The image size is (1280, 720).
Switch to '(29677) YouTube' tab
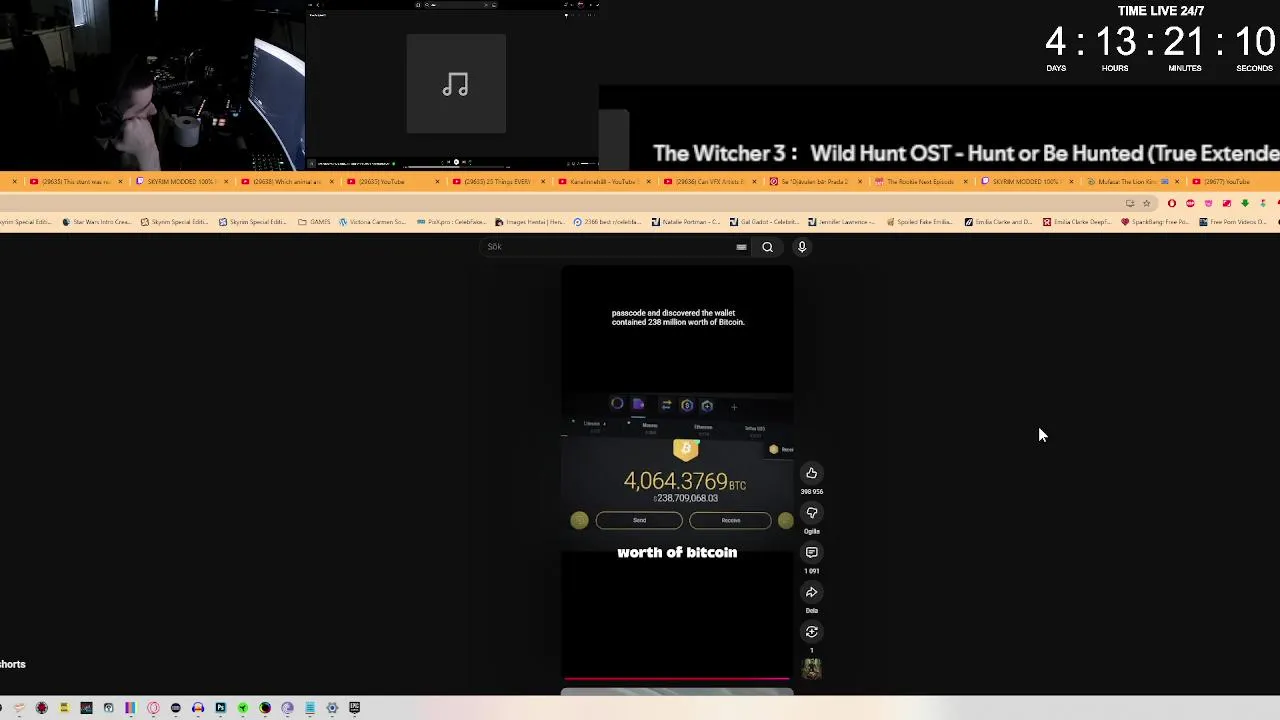tap(1228, 181)
